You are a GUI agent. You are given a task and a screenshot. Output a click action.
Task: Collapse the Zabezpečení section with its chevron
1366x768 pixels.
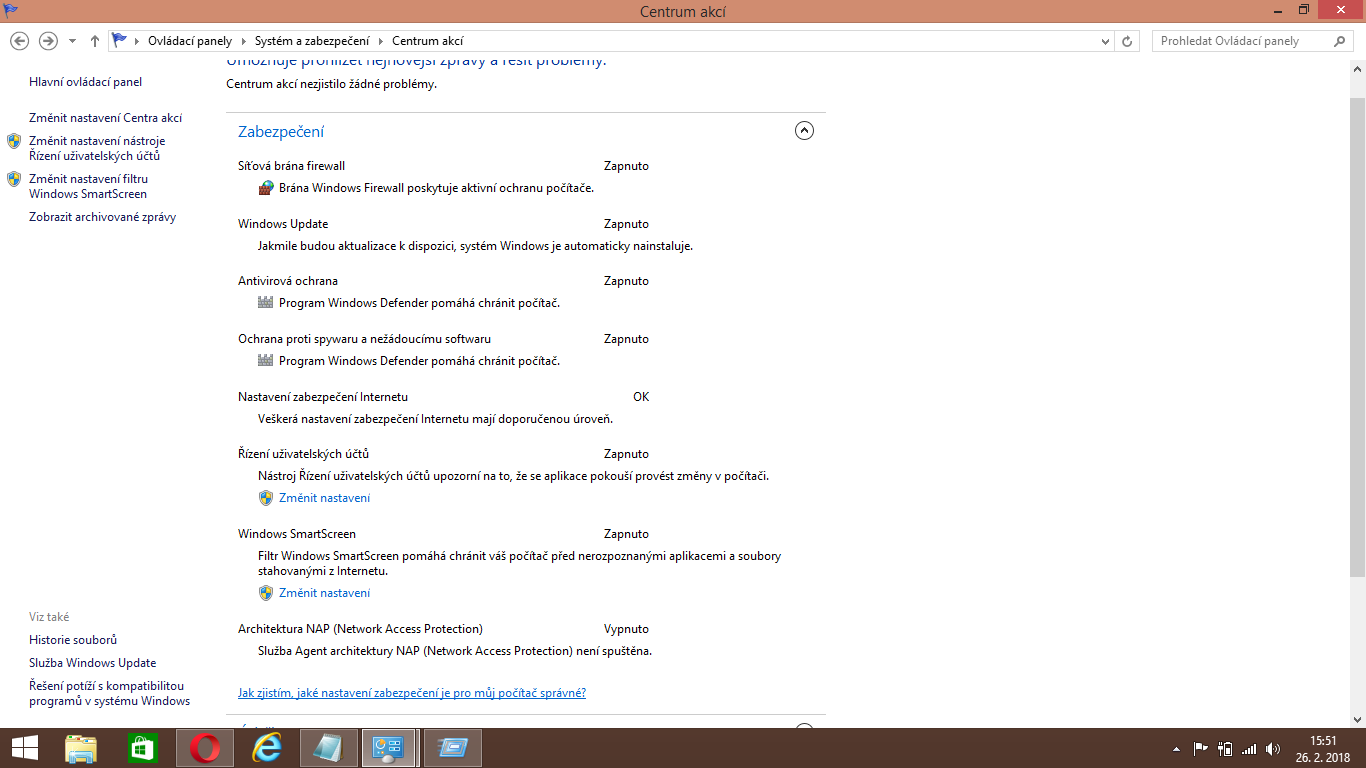pyautogui.click(x=804, y=131)
